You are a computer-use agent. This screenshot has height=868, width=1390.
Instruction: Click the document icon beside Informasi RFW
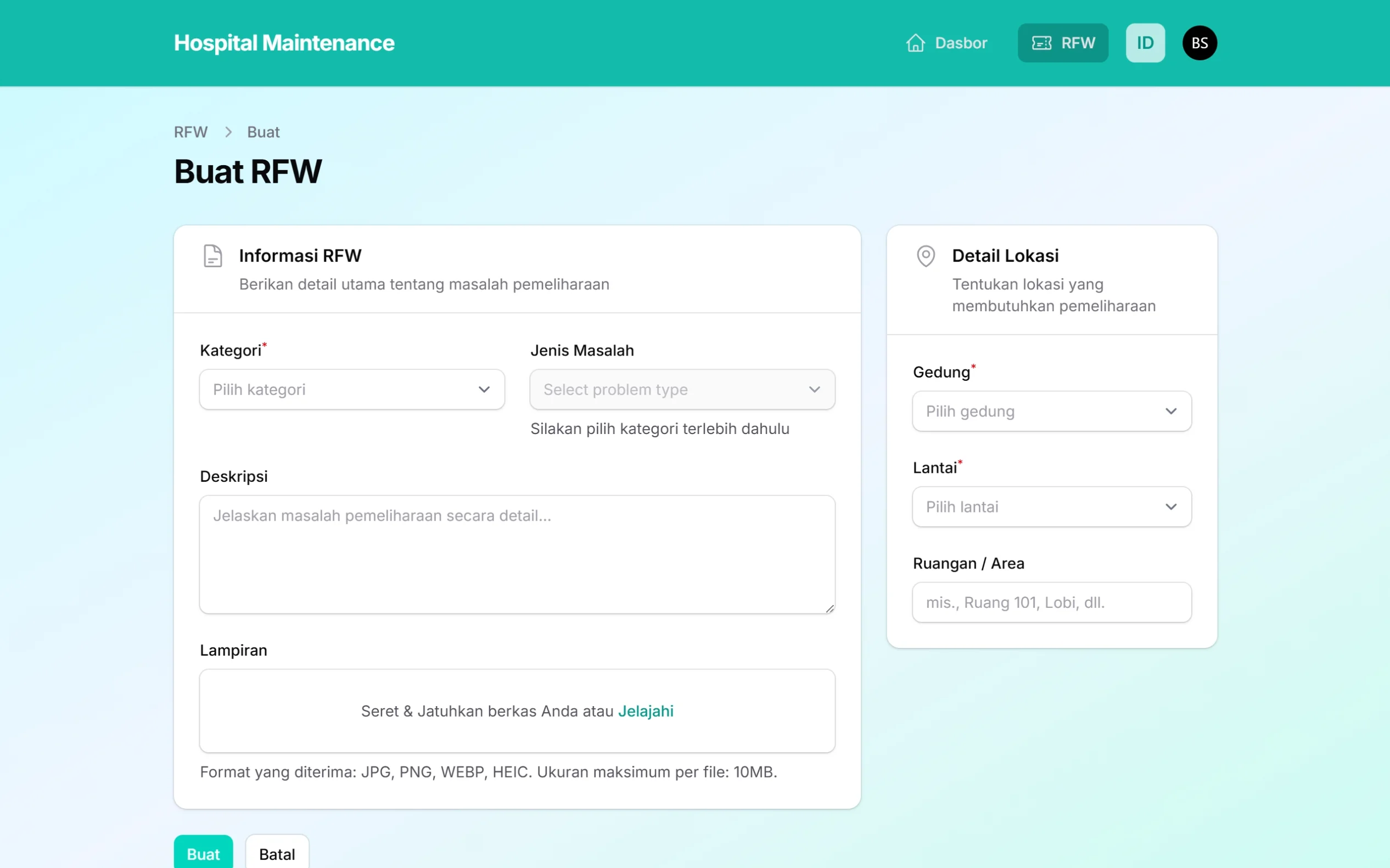(212, 256)
